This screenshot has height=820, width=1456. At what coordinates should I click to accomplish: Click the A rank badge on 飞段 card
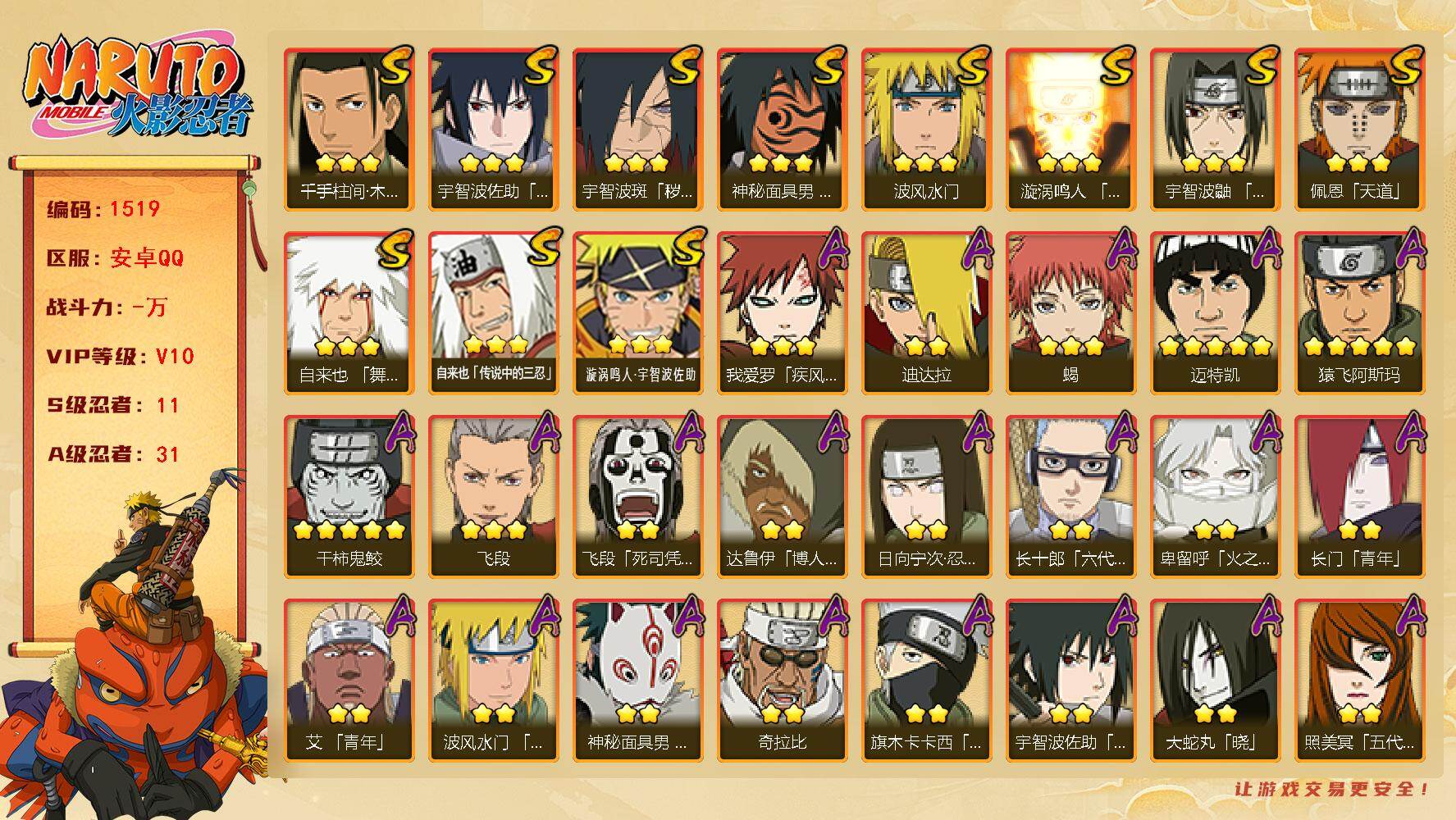pyautogui.click(x=546, y=432)
